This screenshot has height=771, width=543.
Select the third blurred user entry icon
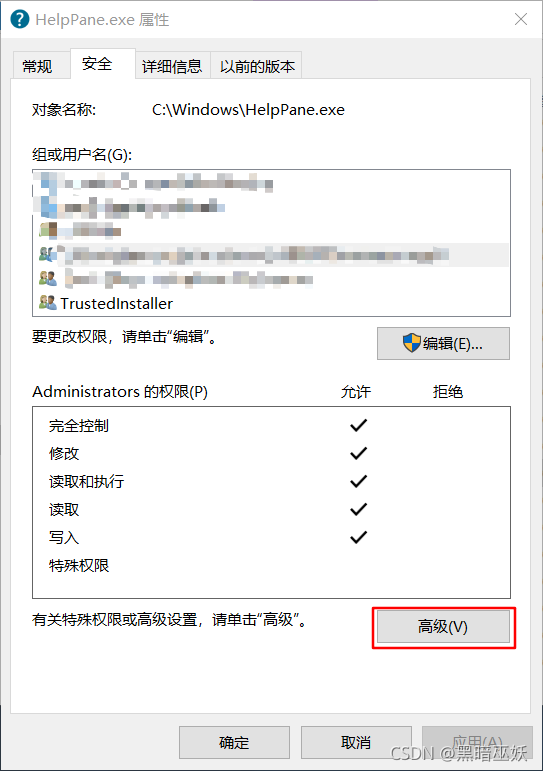[48, 230]
